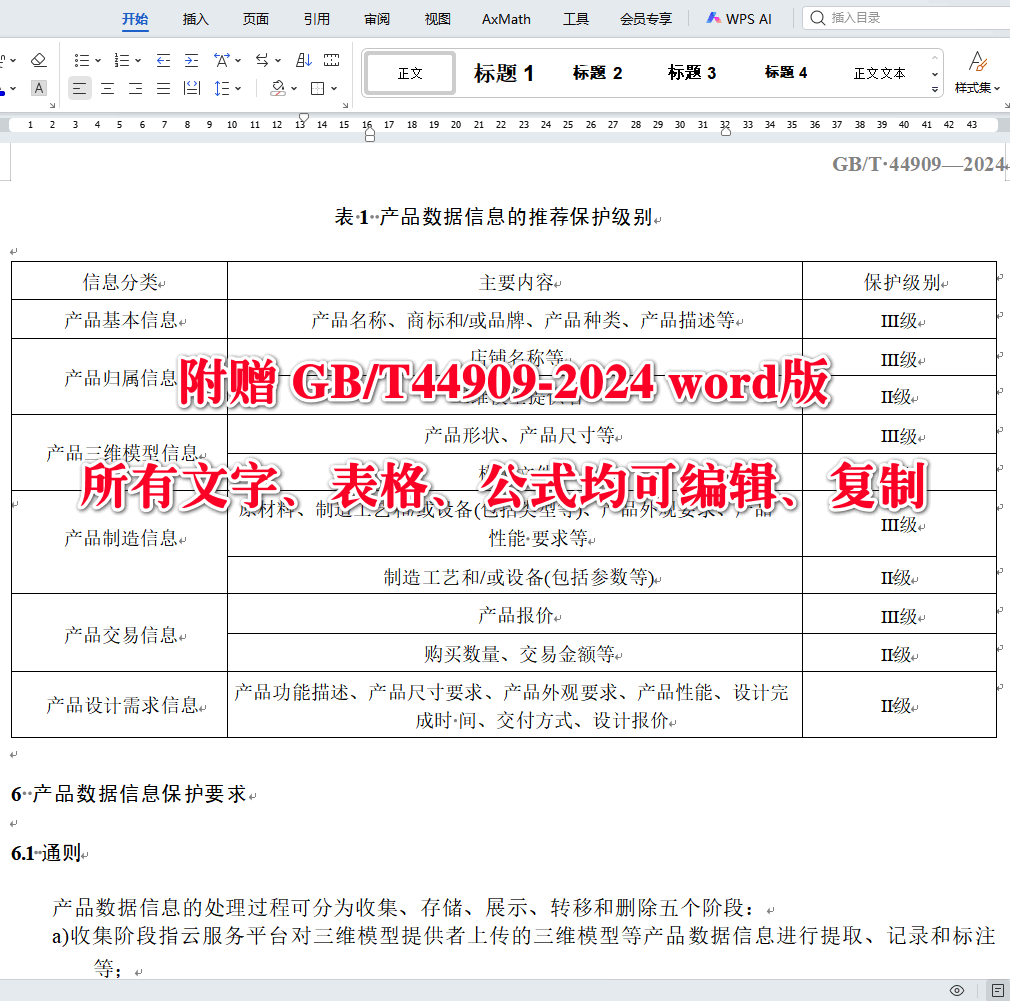
Task: Select the Format Eraser tool
Action: coord(38,59)
